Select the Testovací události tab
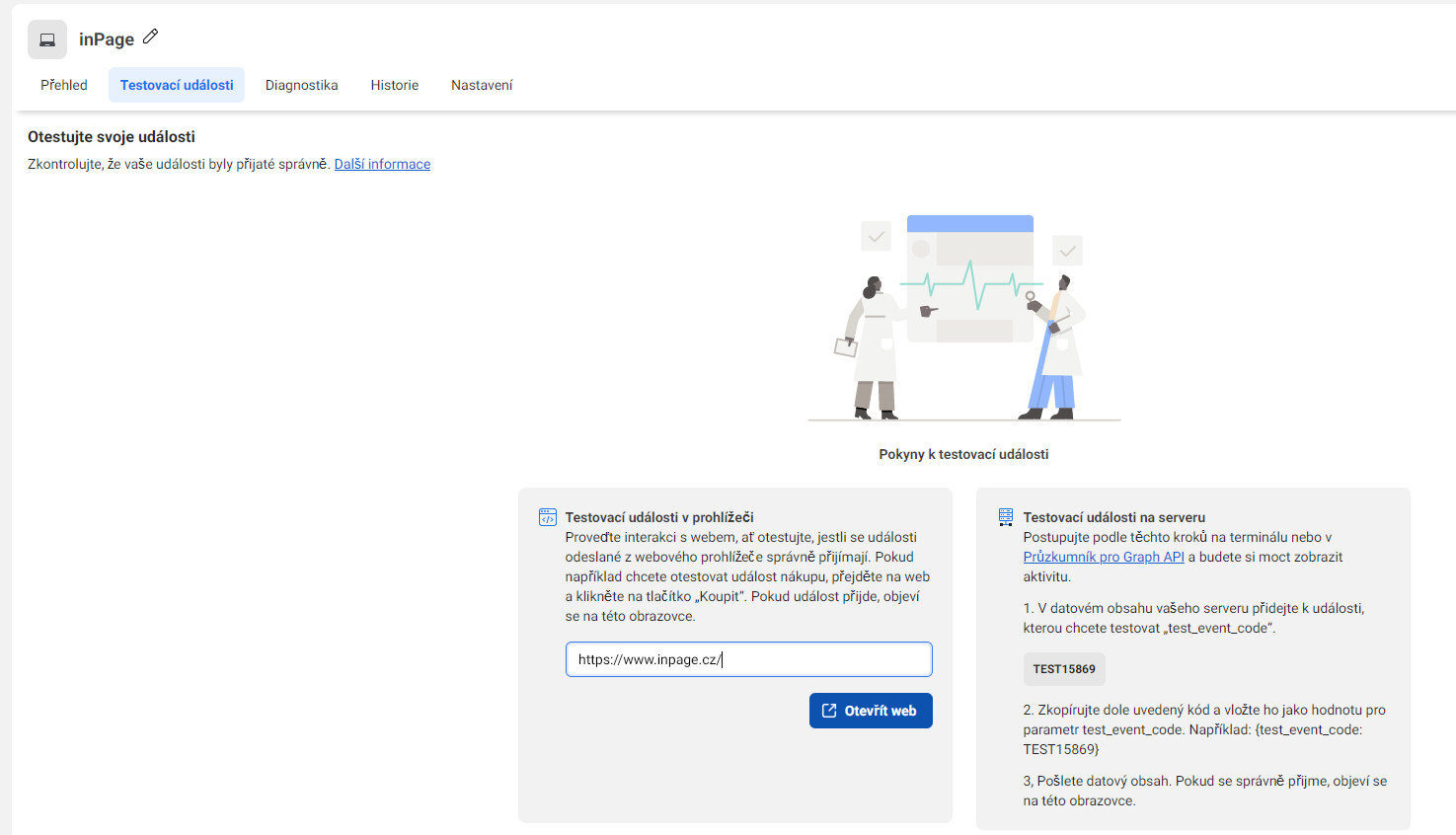1456x835 pixels. [177, 85]
